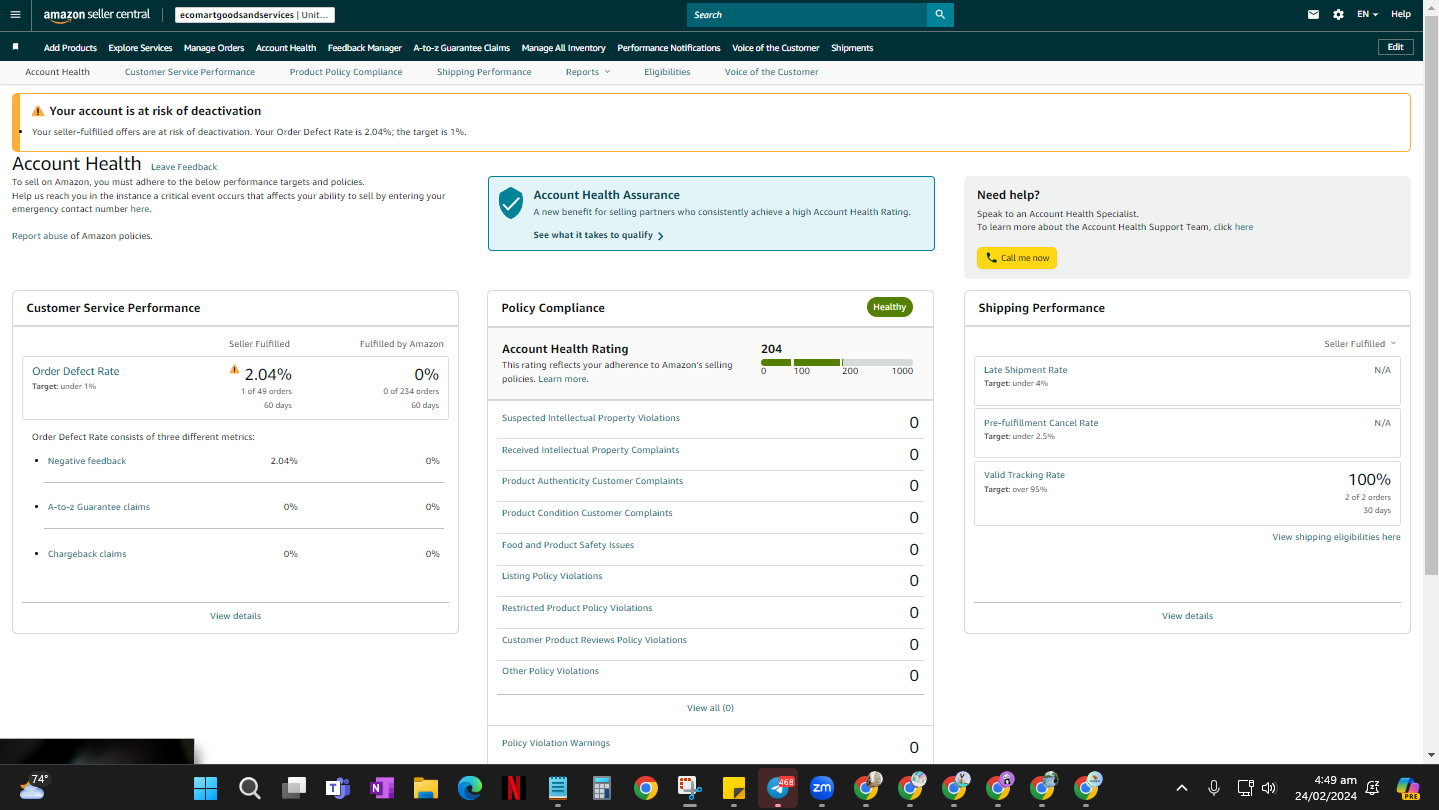Click the search magnifier button
This screenshot has width=1439, height=810.
940,15
